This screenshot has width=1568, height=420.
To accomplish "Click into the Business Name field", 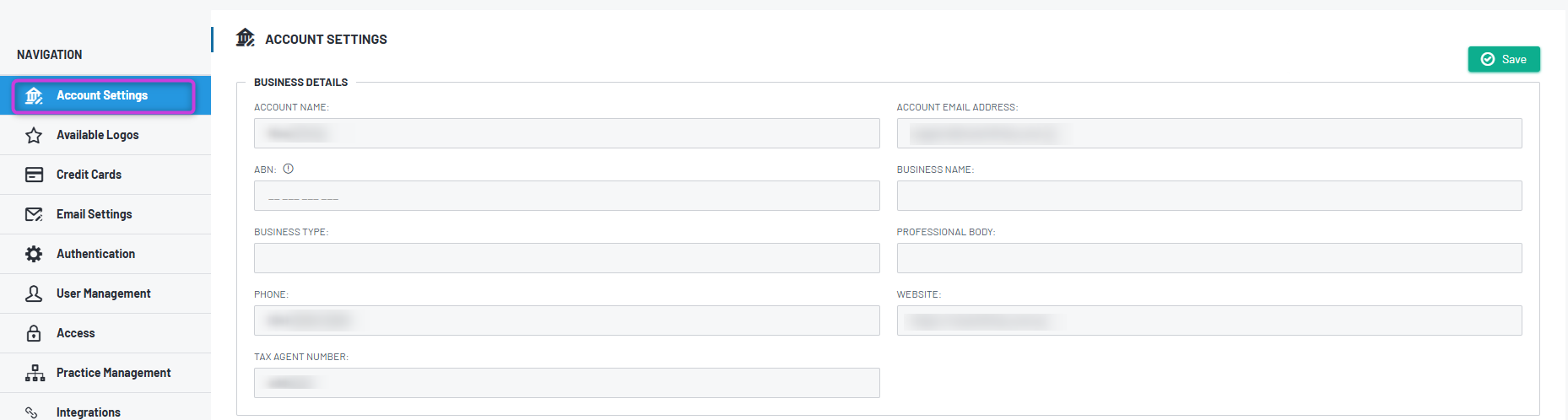I will pos(1209,196).
